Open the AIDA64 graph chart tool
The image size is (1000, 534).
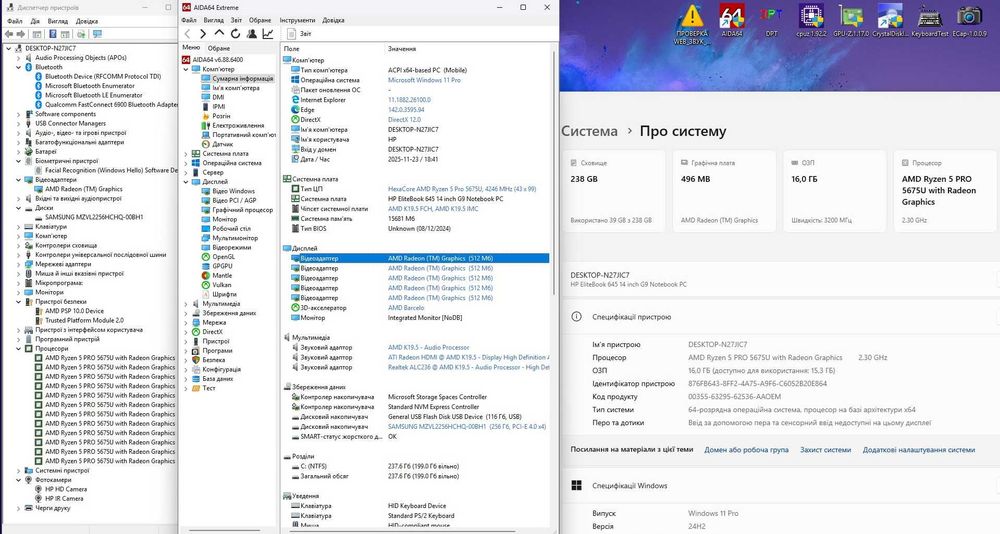coord(268,34)
